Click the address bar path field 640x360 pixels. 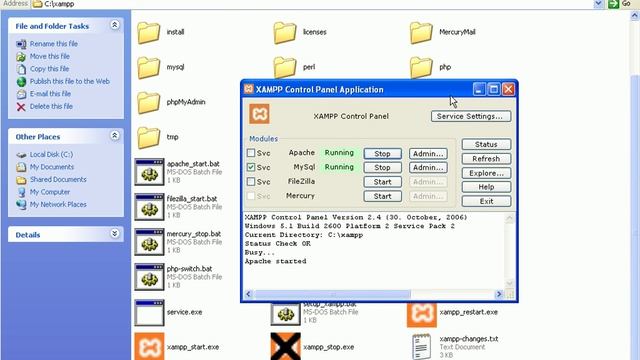(312, 4)
